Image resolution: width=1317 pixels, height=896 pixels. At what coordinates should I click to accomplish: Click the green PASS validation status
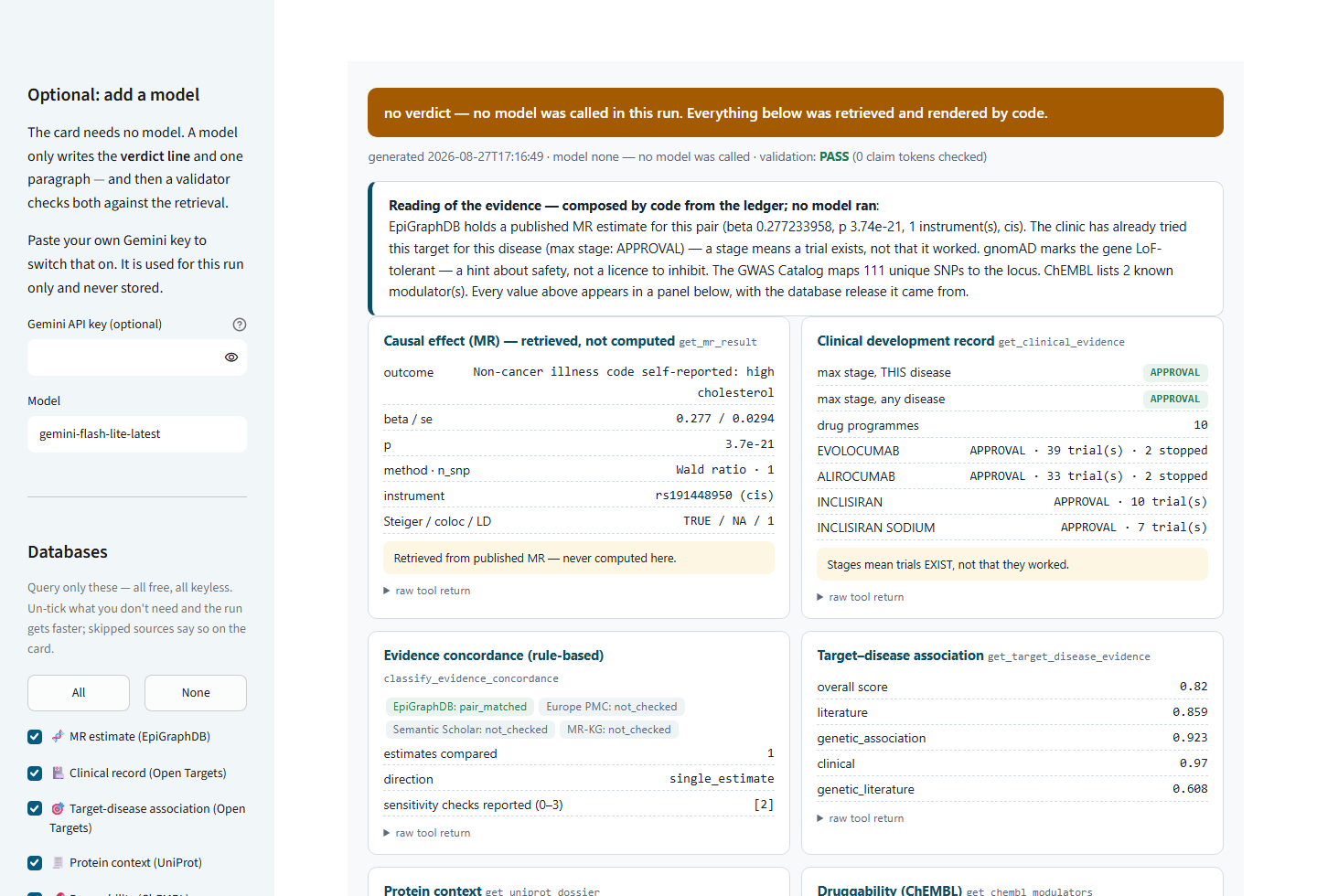pos(834,156)
